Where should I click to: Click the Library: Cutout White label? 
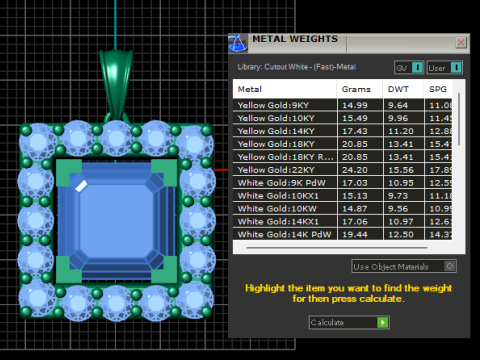(x=296, y=67)
